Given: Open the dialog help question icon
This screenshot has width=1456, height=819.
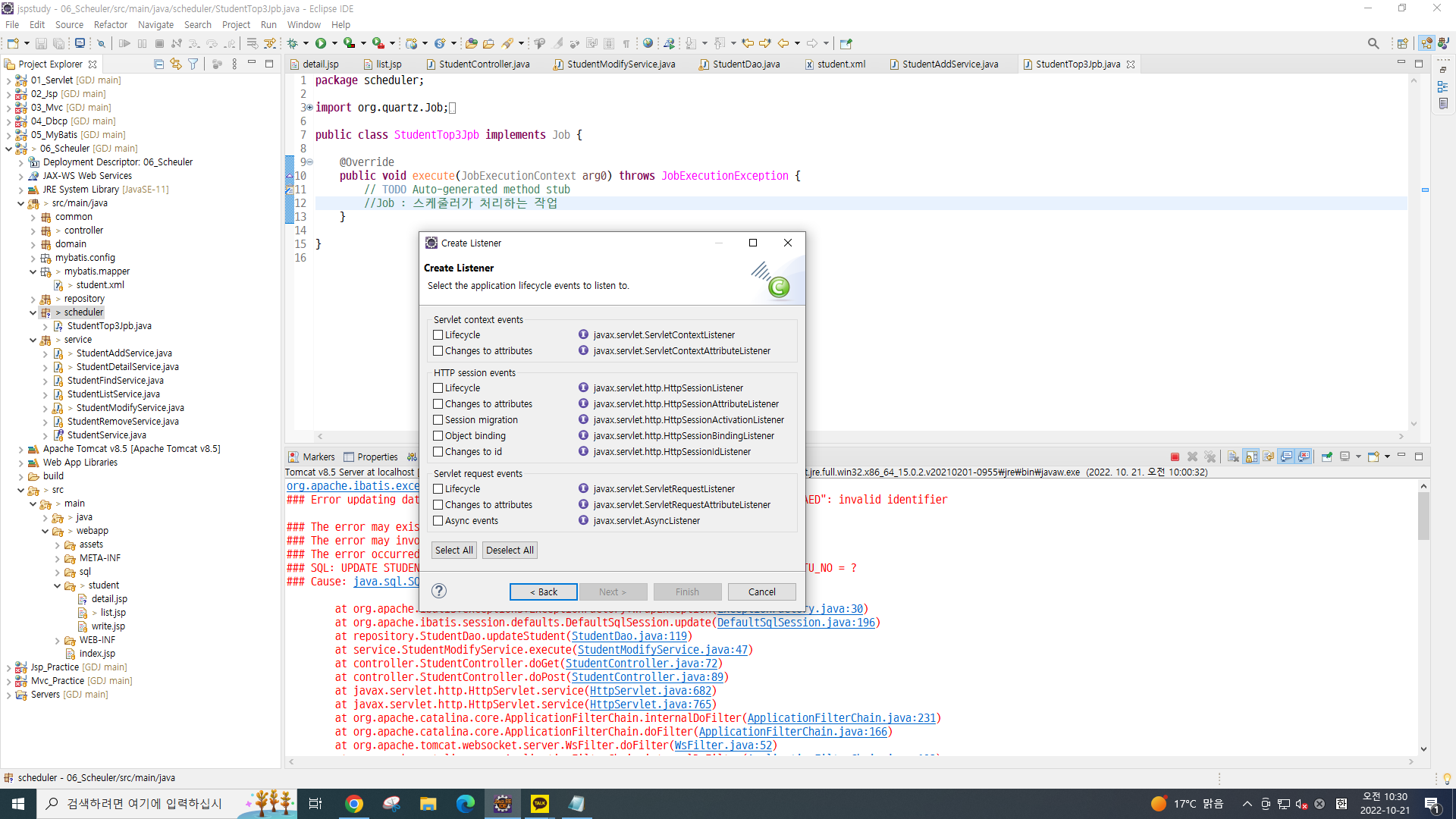Looking at the screenshot, I should coord(438,591).
